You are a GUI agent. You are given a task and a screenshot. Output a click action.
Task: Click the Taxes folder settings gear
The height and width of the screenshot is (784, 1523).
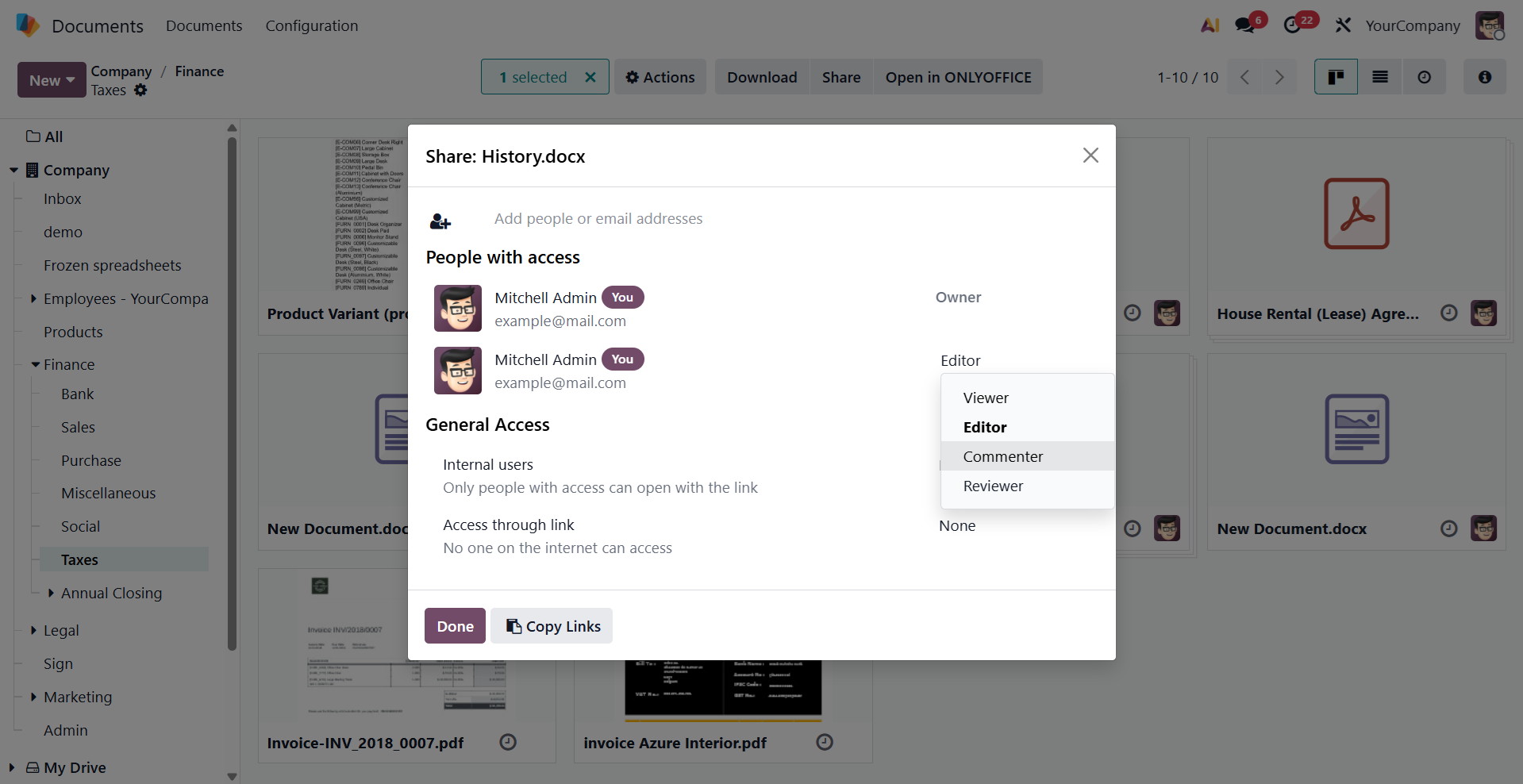point(140,90)
